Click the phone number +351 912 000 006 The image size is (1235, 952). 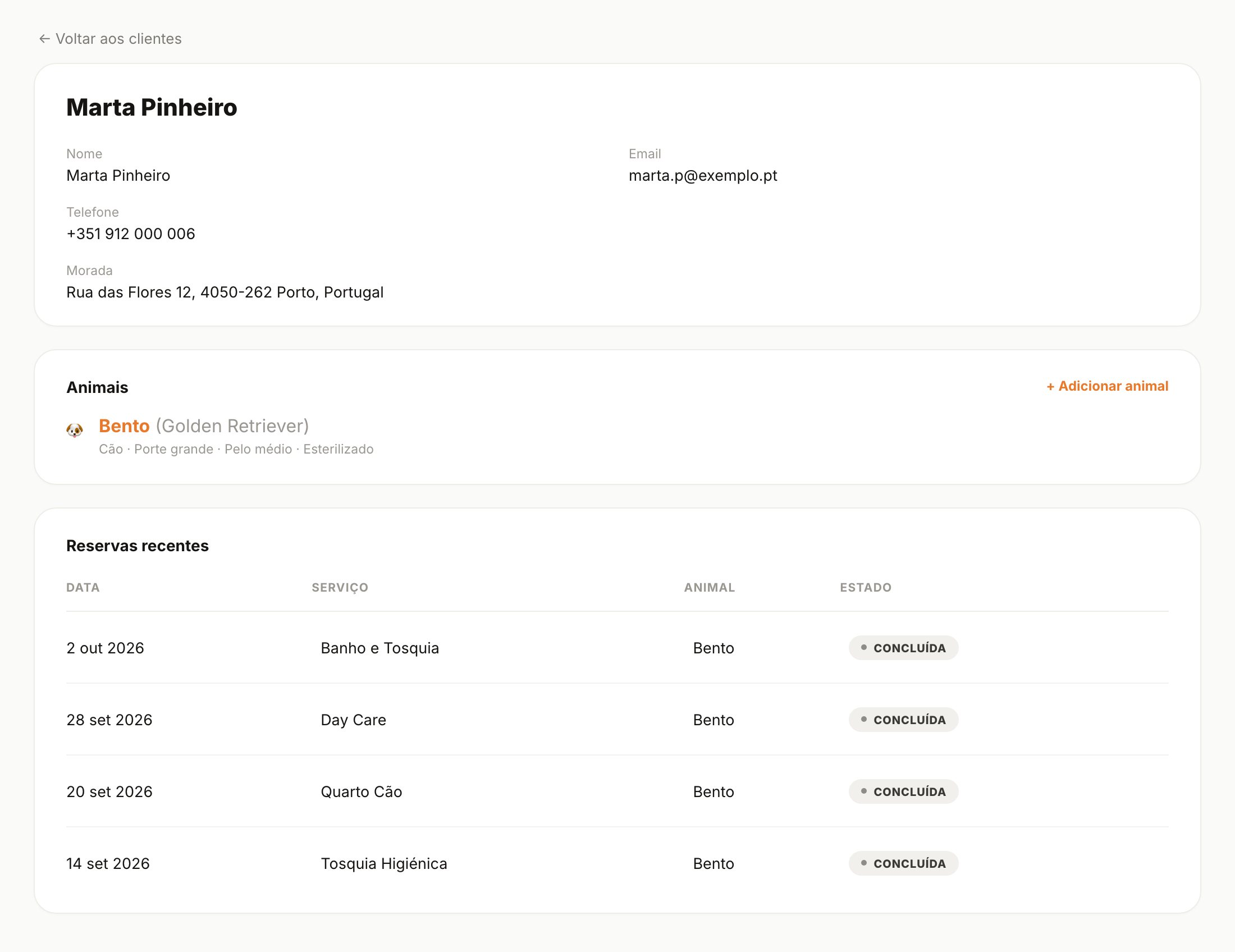(131, 234)
